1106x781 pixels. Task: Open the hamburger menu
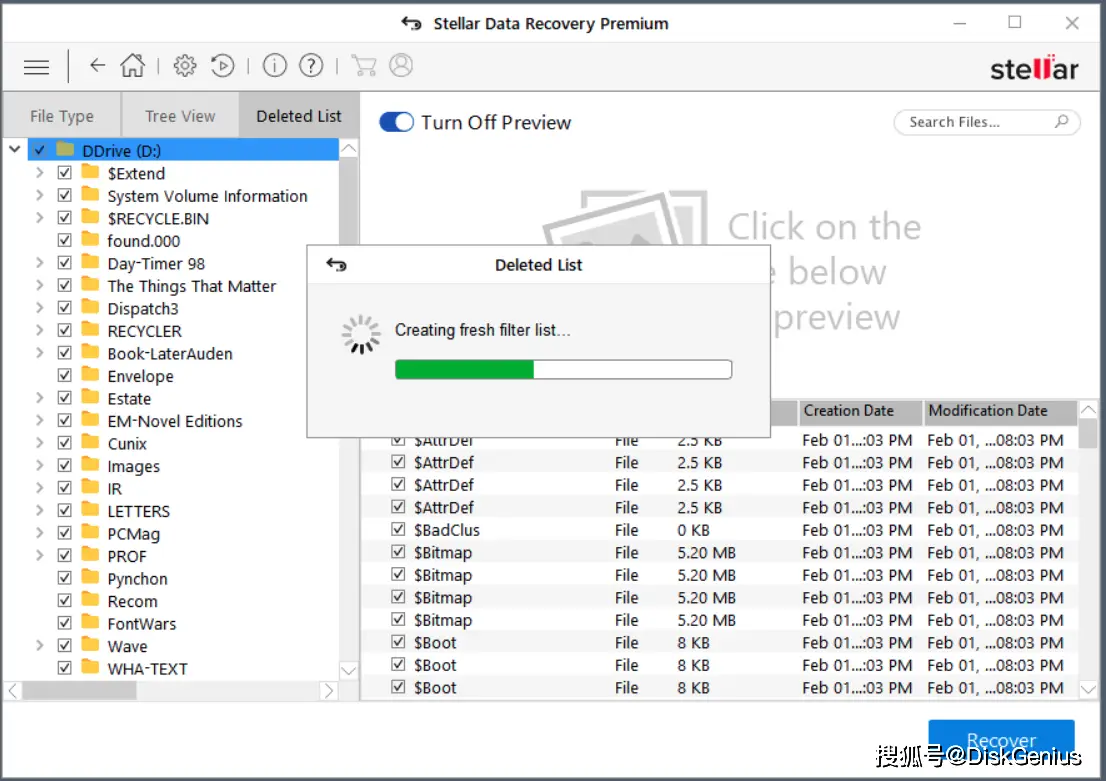[x=36, y=67]
